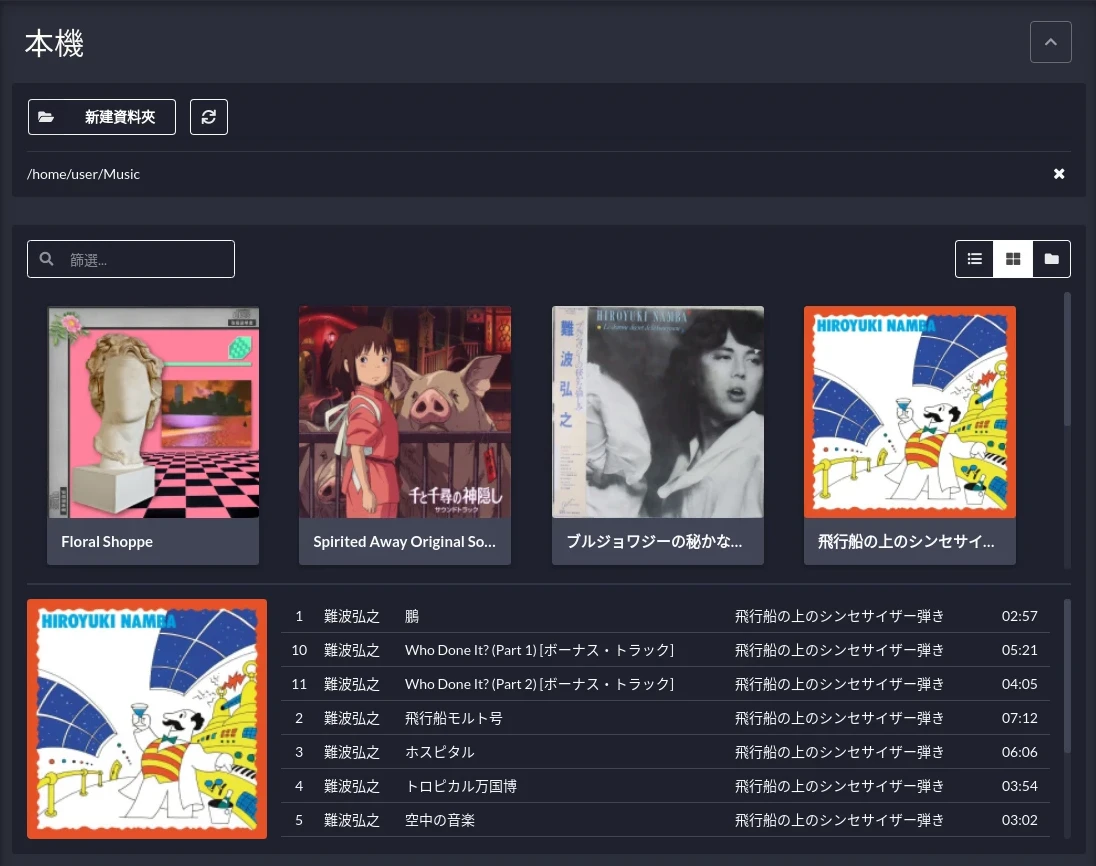Click the album grid vertical scrollbar

[1067, 360]
